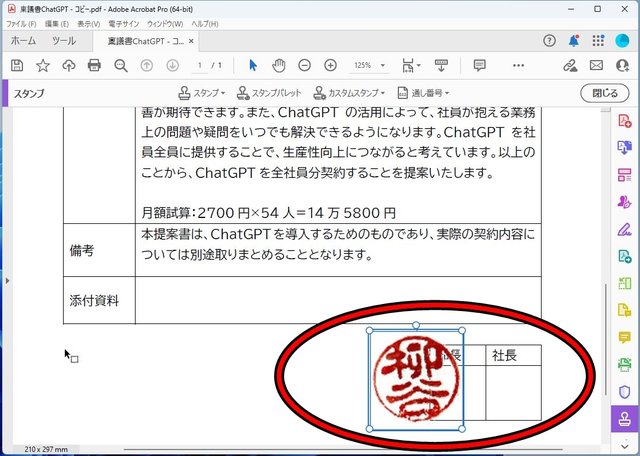
Task: Send the file by email envelope icon
Action: (596, 65)
